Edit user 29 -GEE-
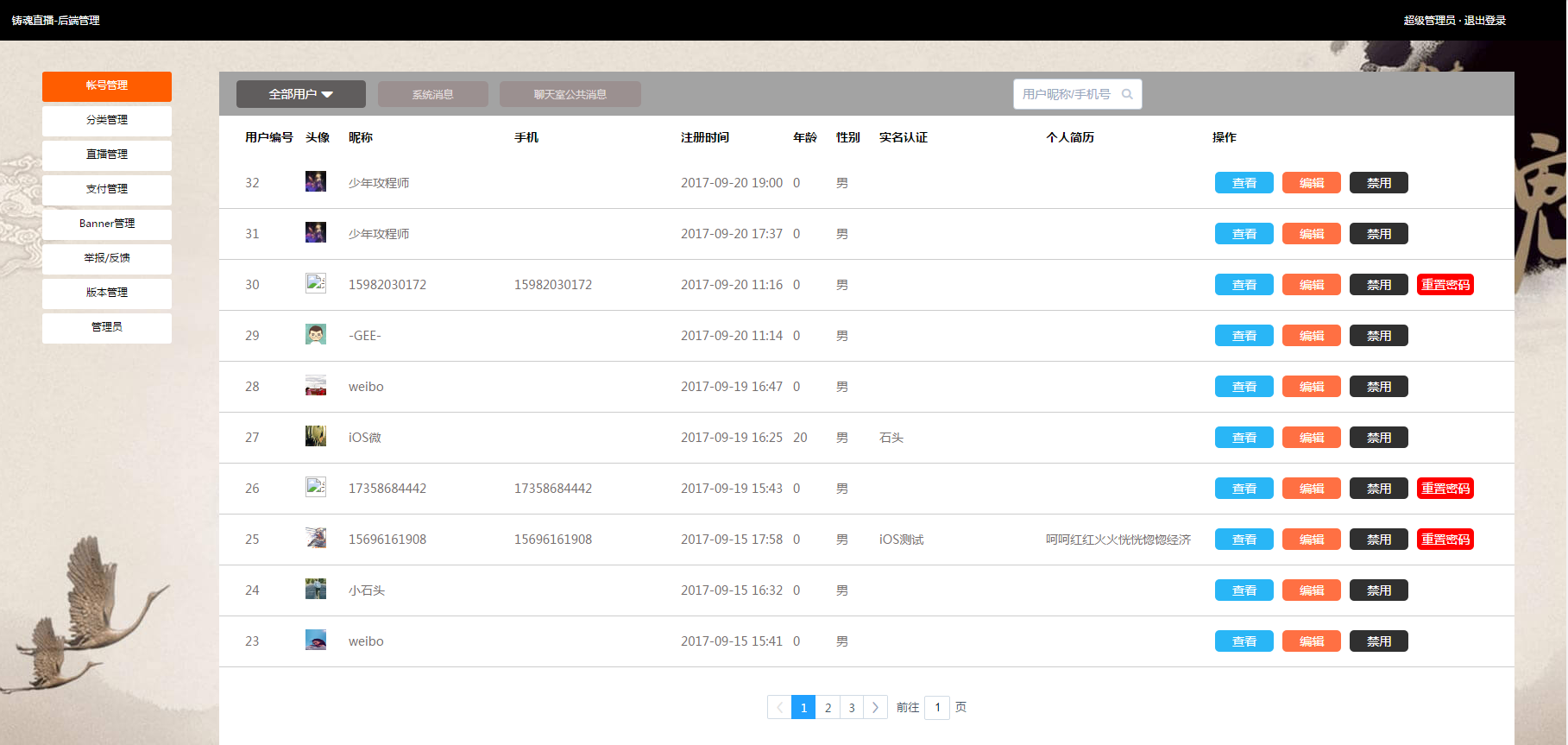 point(1312,336)
